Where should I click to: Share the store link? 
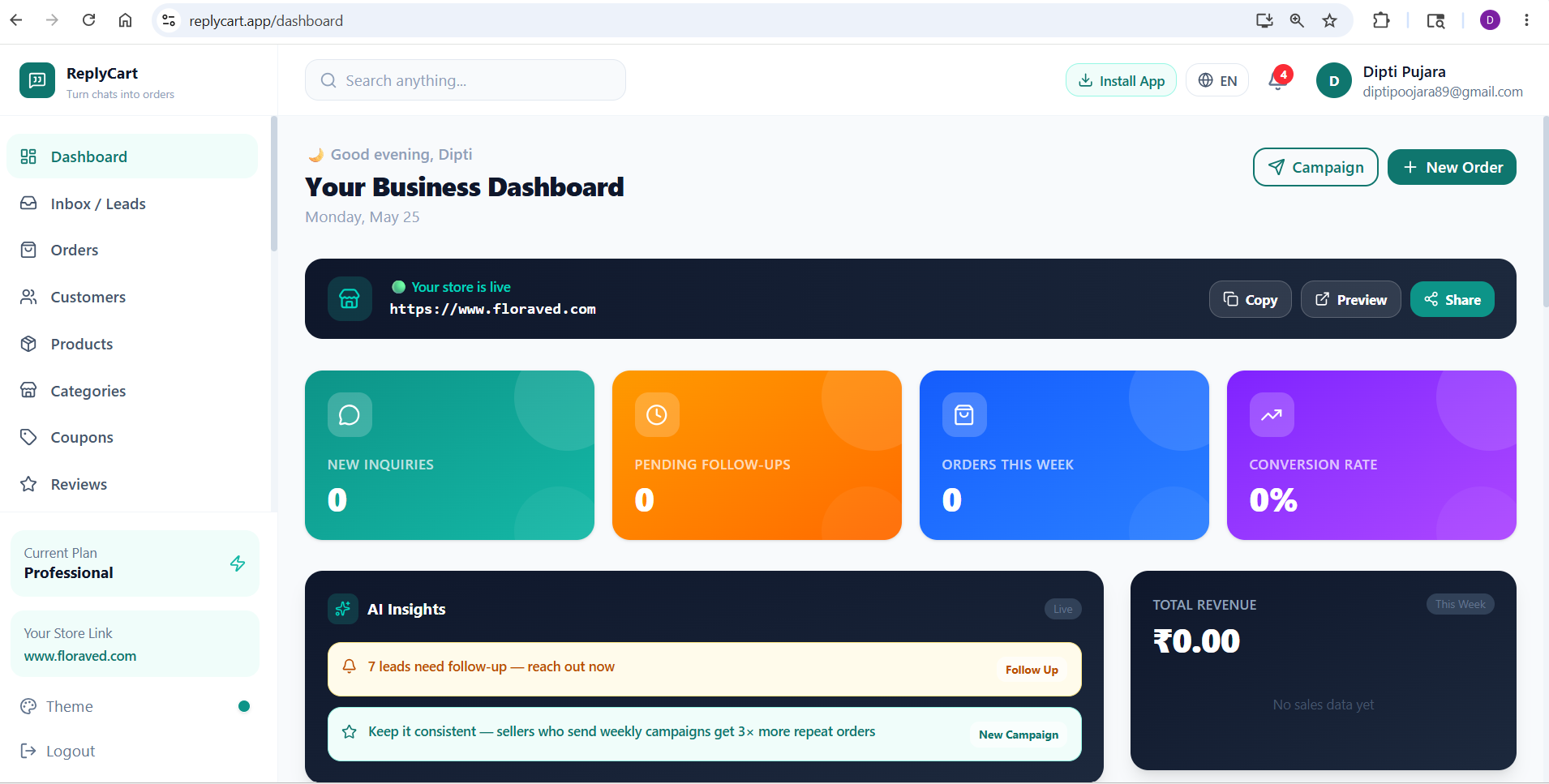click(x=1452, y=299)
